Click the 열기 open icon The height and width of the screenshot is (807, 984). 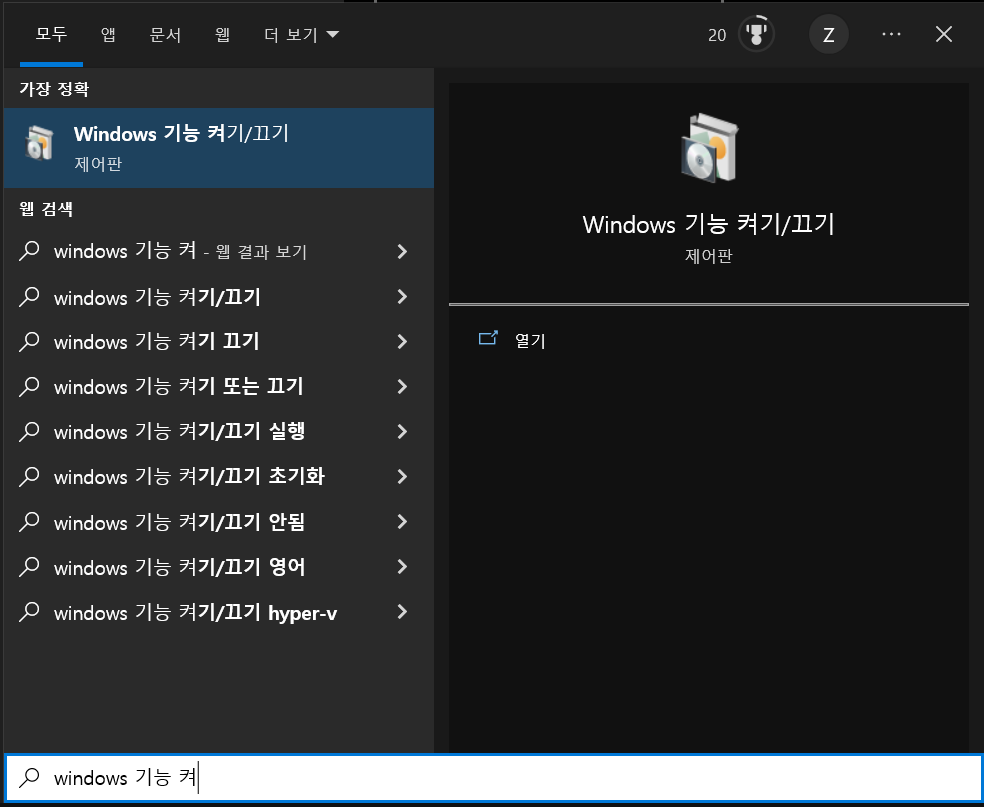(x=488, y=339)
